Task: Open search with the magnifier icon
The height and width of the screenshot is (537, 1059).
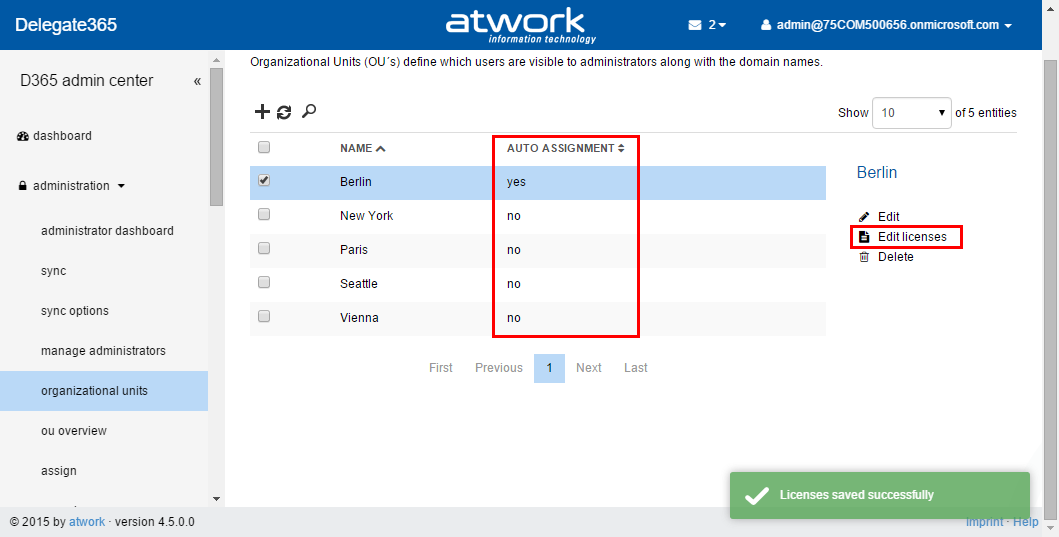Action: click(309, 111)
